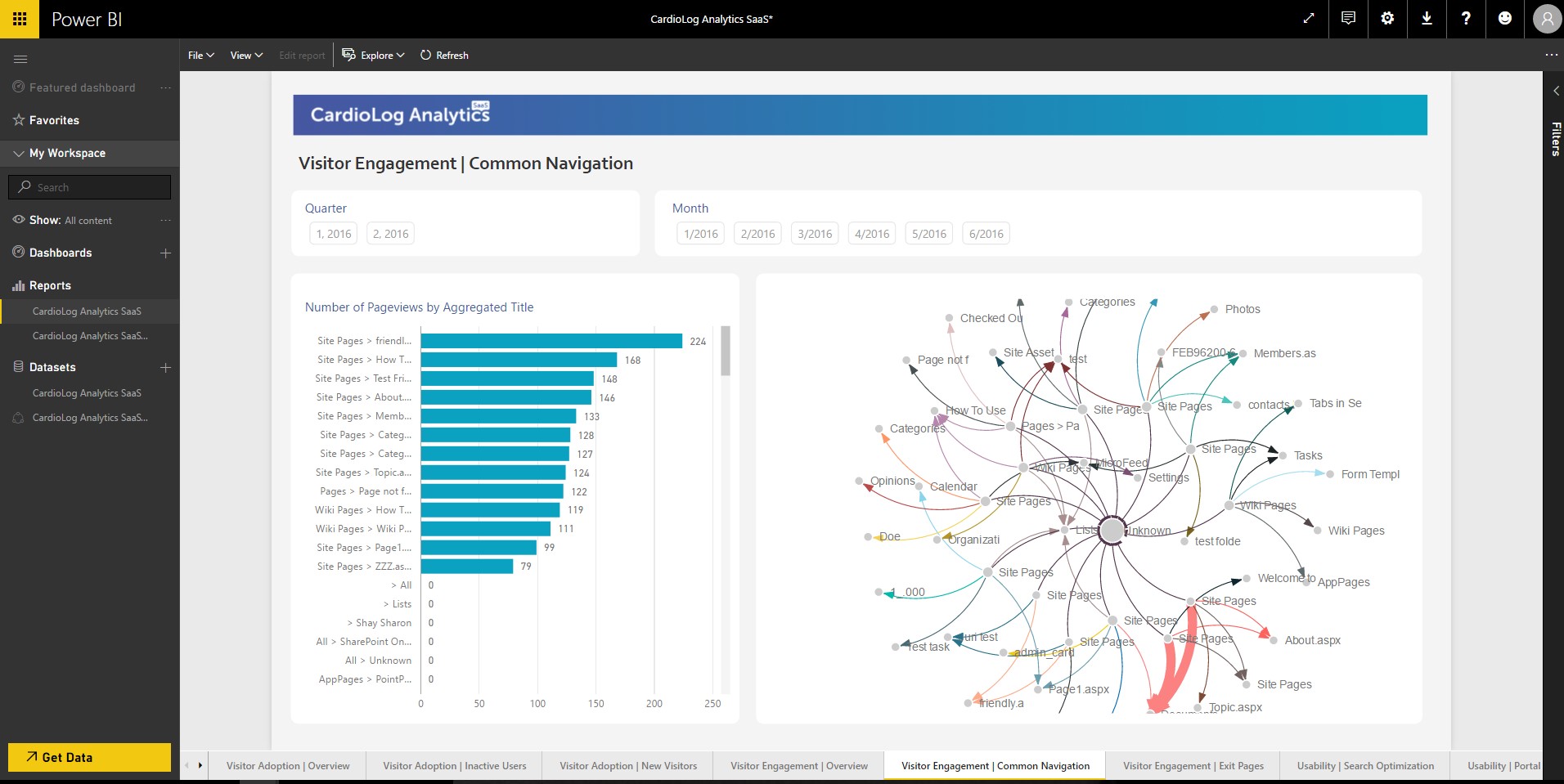
Task: Open the Filters pane label
Action: [1555, 139]
